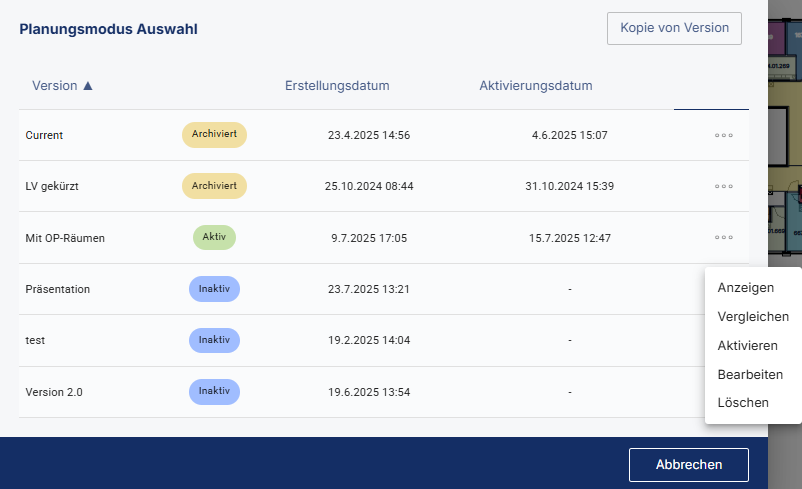
Task: Click creation date 19.2.2025 14:04
Action: click(369, 340)
